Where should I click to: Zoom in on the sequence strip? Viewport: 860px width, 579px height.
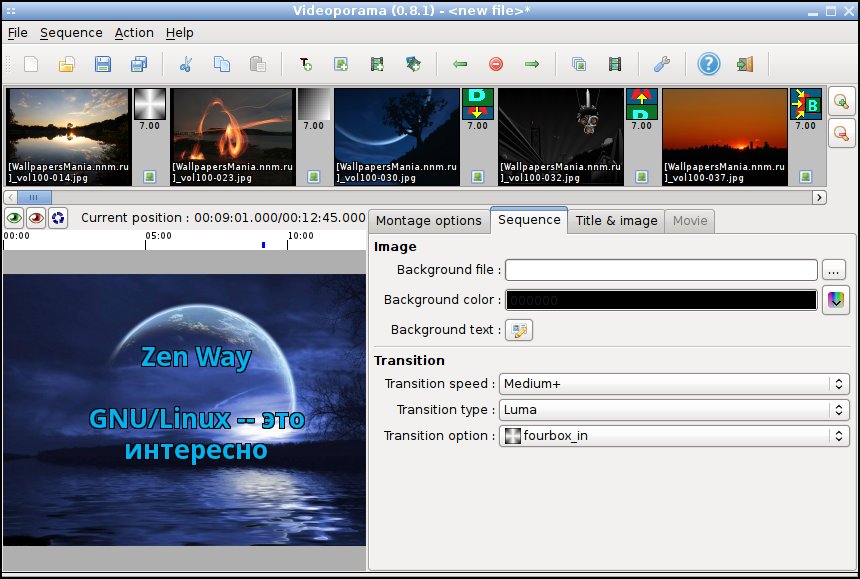(x=841, y=101)
